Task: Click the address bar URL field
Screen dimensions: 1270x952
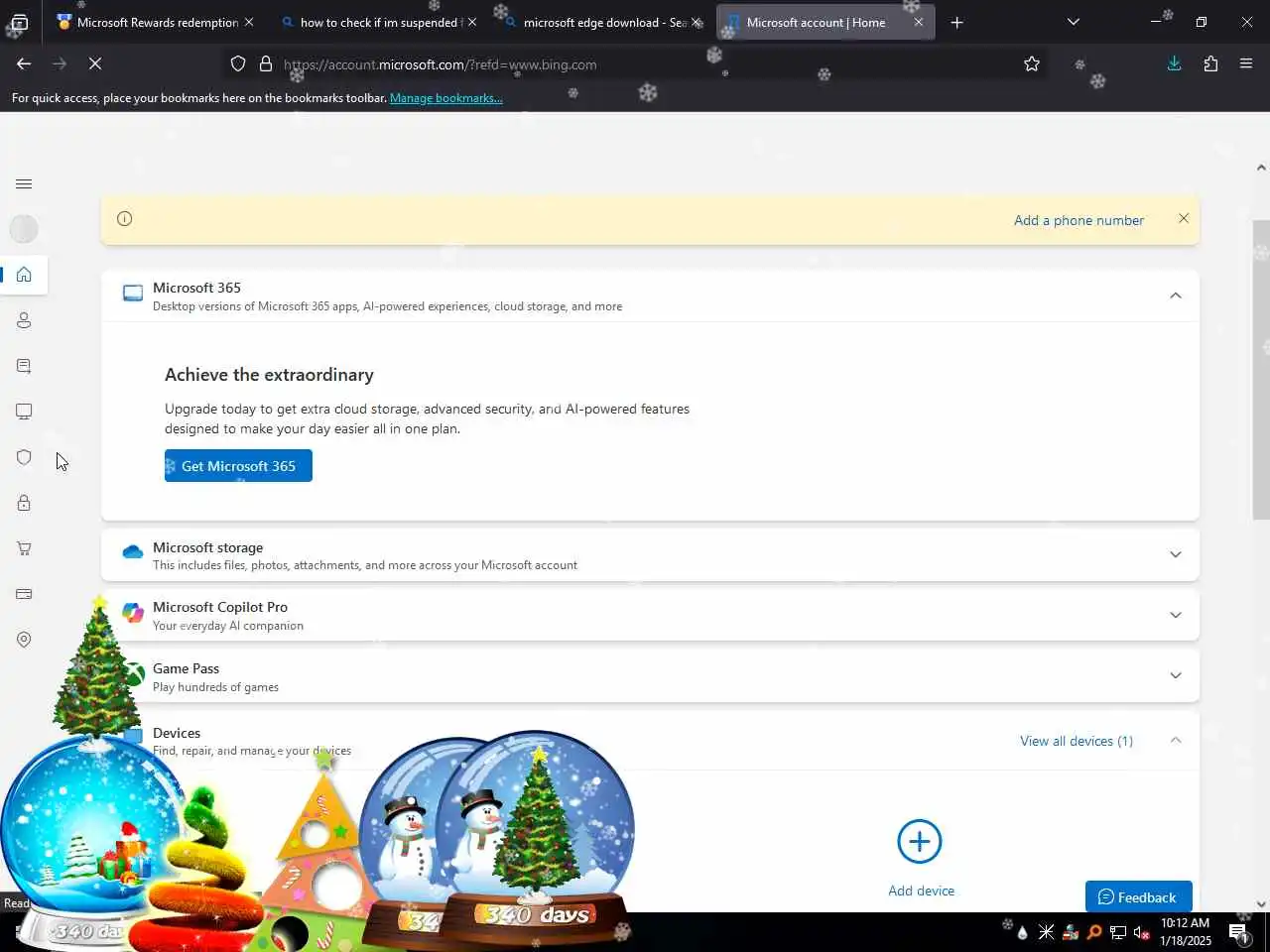Action: [635, 64]
